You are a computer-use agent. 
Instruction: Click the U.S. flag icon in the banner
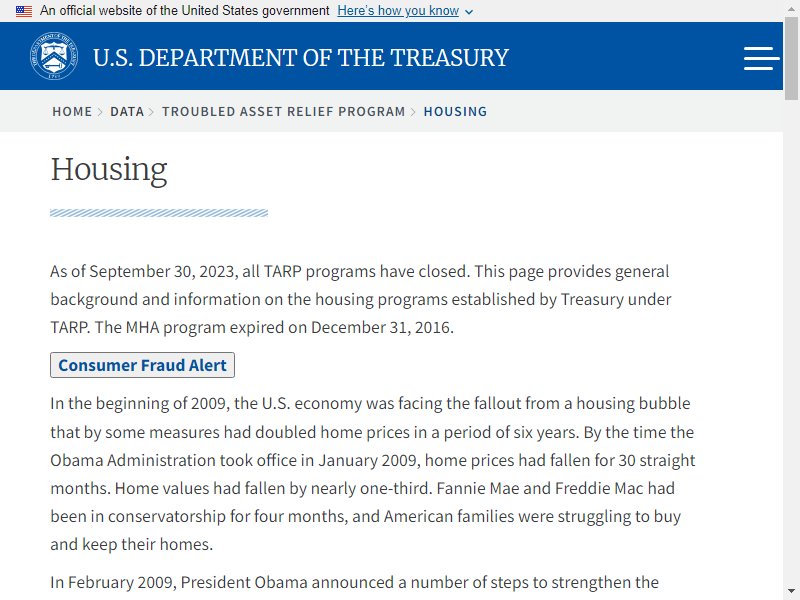click(23, 11)
